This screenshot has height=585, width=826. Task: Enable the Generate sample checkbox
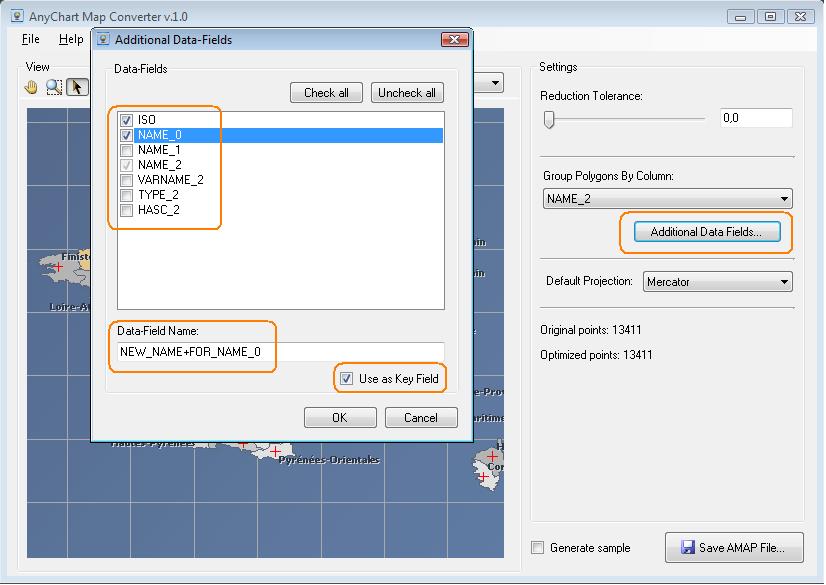[x=538, y=548]
